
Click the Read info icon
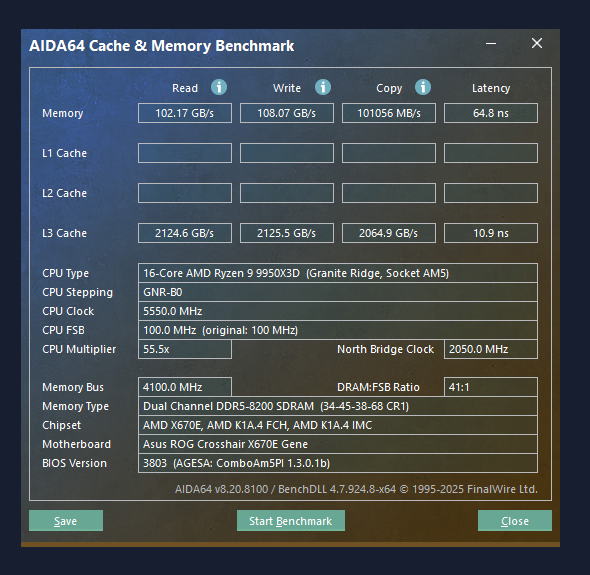[219, 87]
